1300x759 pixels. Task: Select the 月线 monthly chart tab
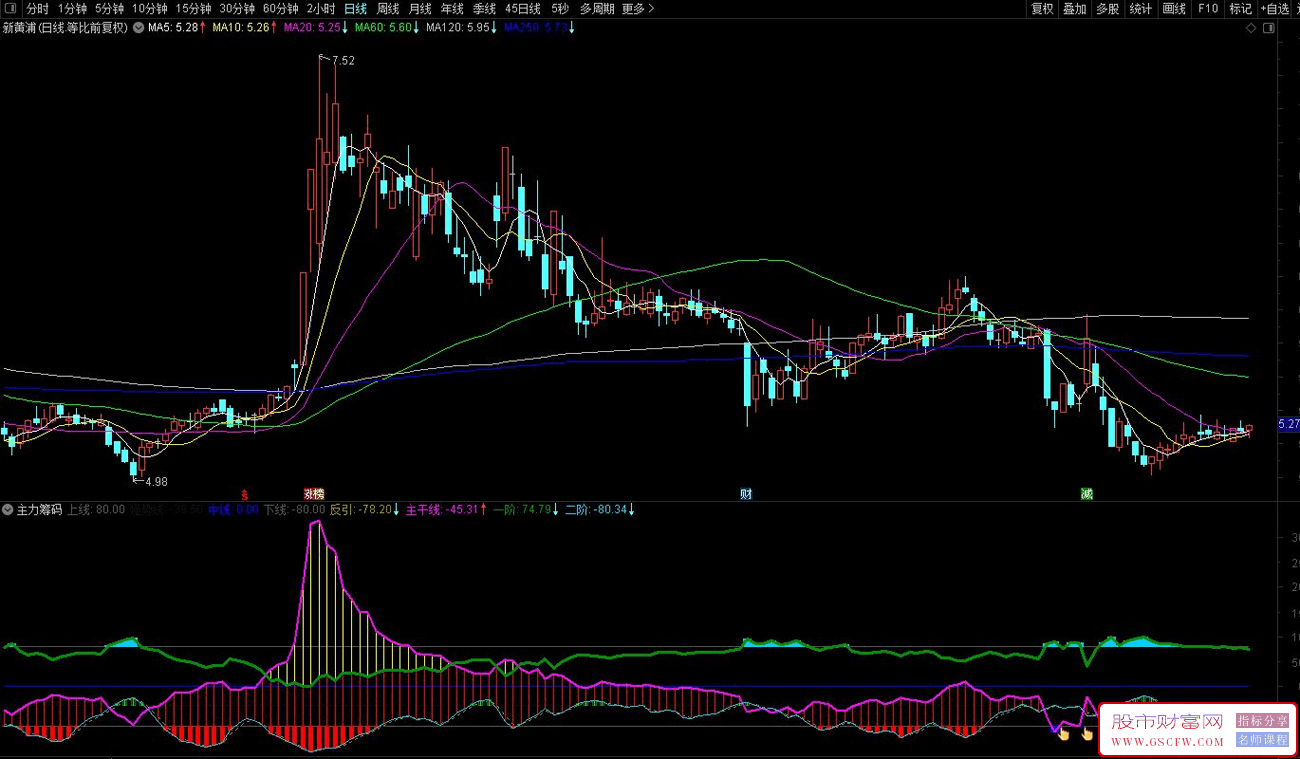[x=420, y=8]
